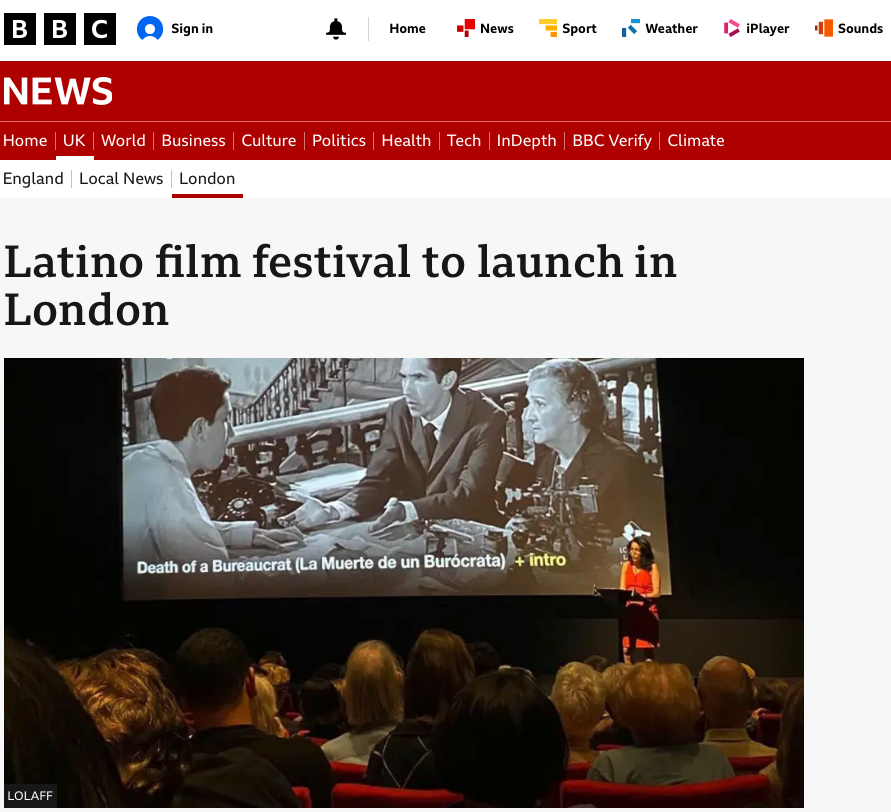Select Home in the red news menu

pos(25,140)
